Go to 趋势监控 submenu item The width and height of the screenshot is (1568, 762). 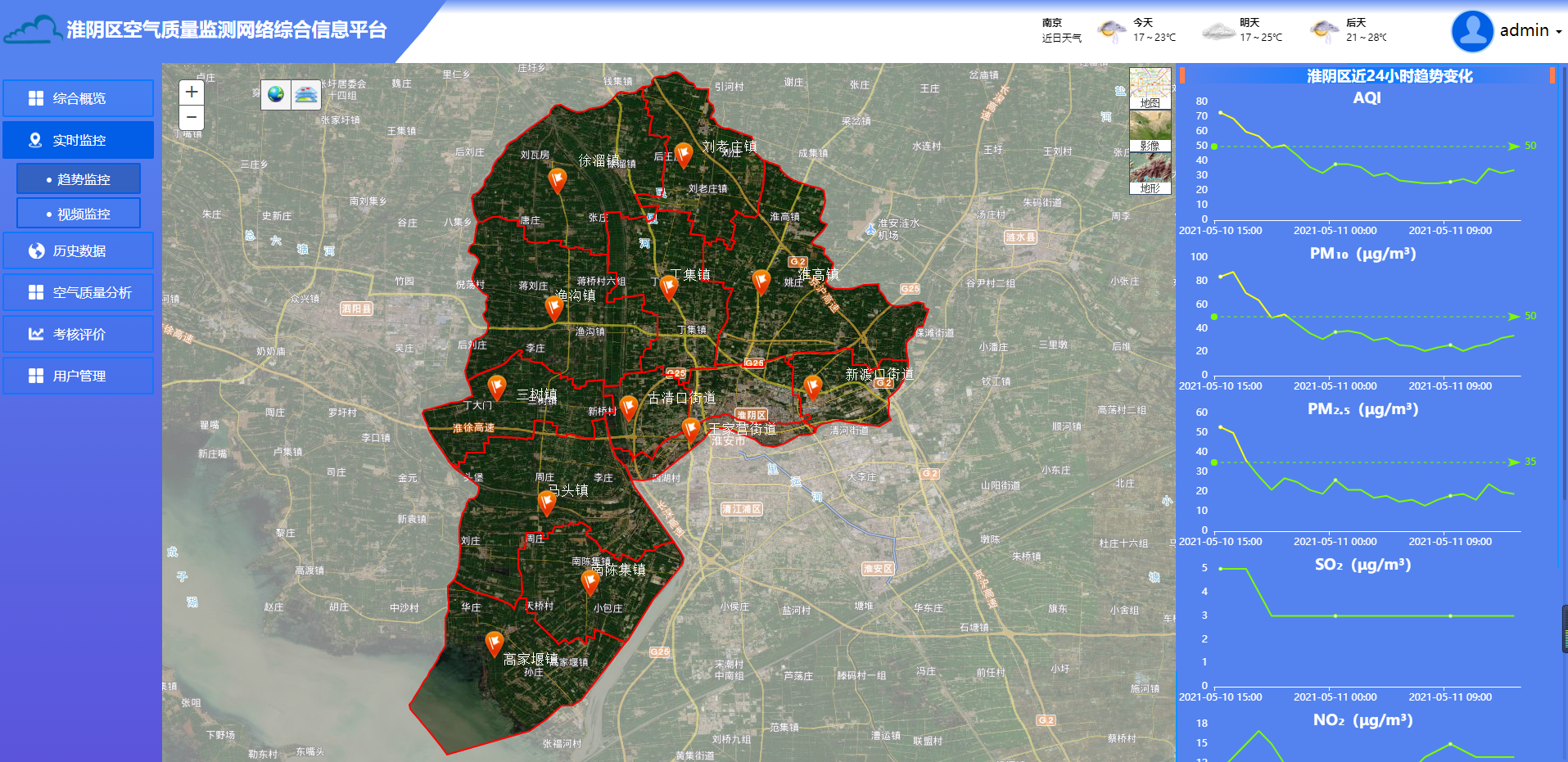[x=79, y=179]
